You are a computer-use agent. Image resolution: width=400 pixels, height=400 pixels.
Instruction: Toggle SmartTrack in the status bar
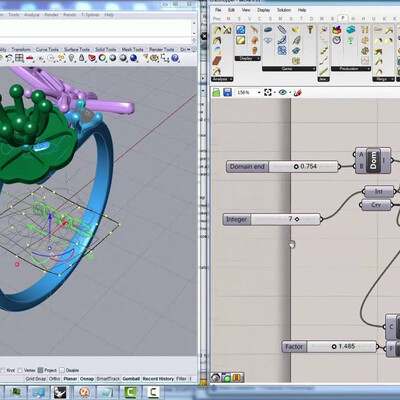tap(108, 379)
